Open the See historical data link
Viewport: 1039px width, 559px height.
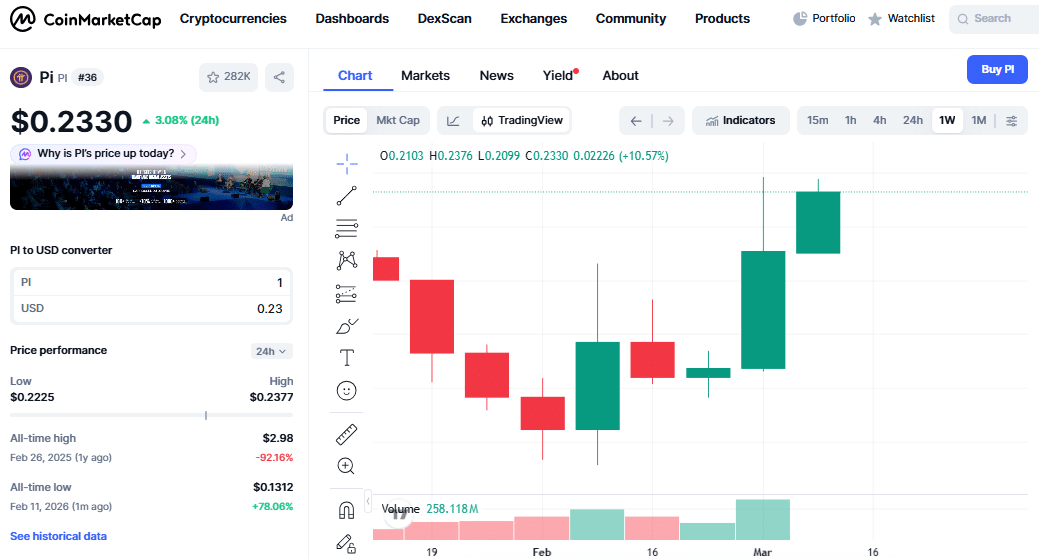pos(58,536)
